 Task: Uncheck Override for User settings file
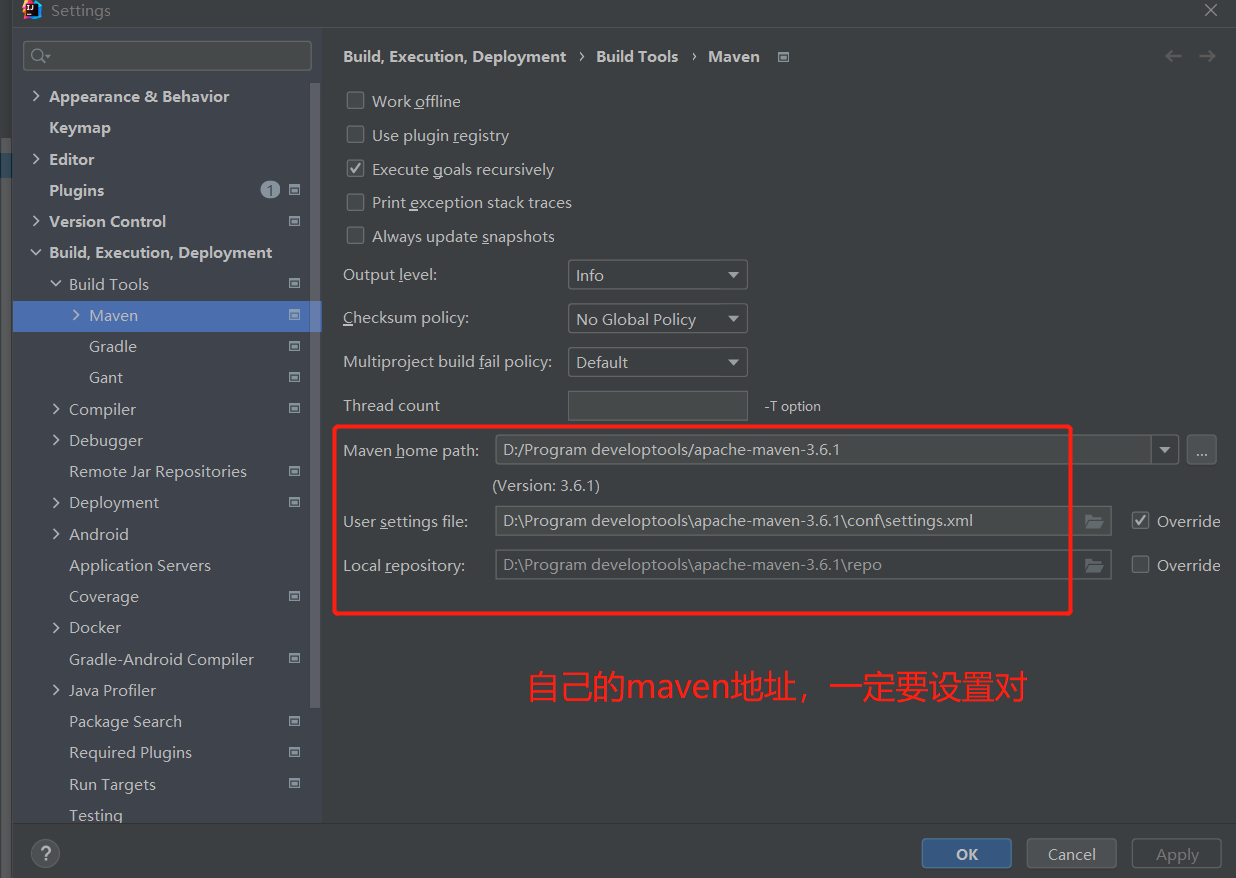(x=1140, y=521)
